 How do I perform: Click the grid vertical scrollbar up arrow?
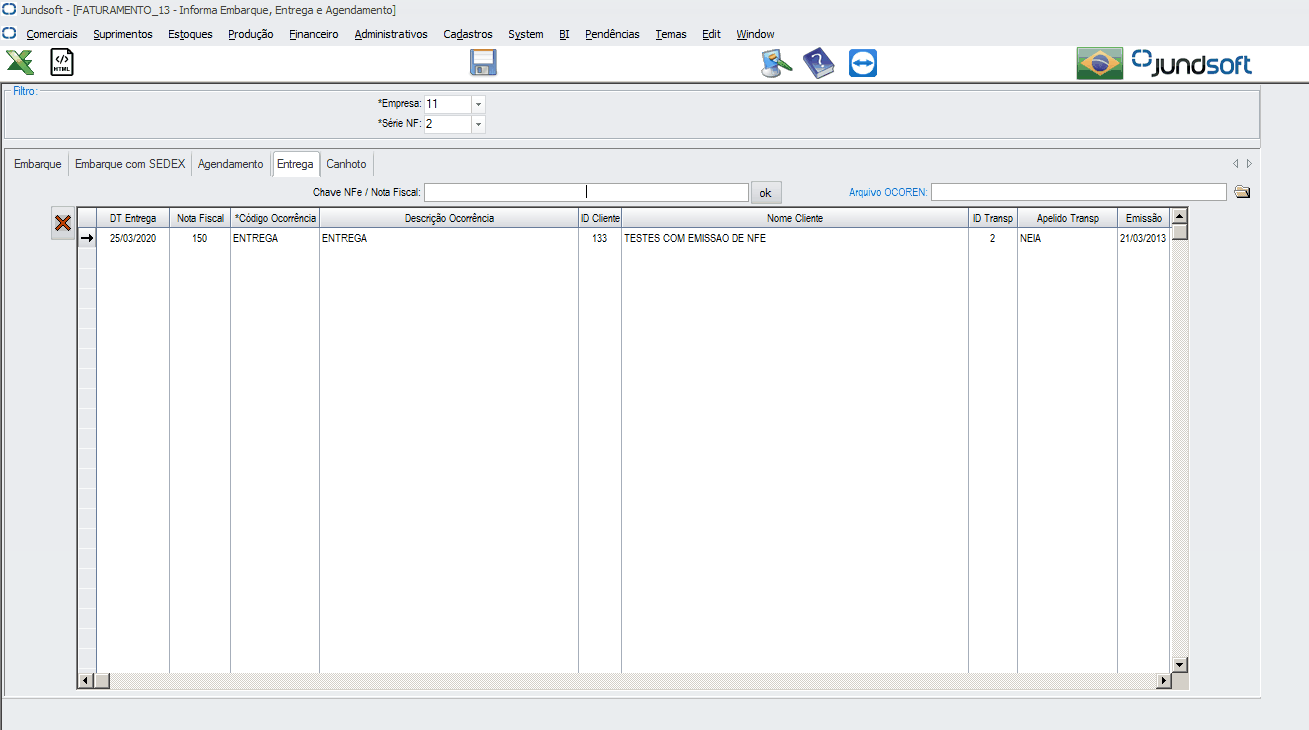coord(1180,216)
